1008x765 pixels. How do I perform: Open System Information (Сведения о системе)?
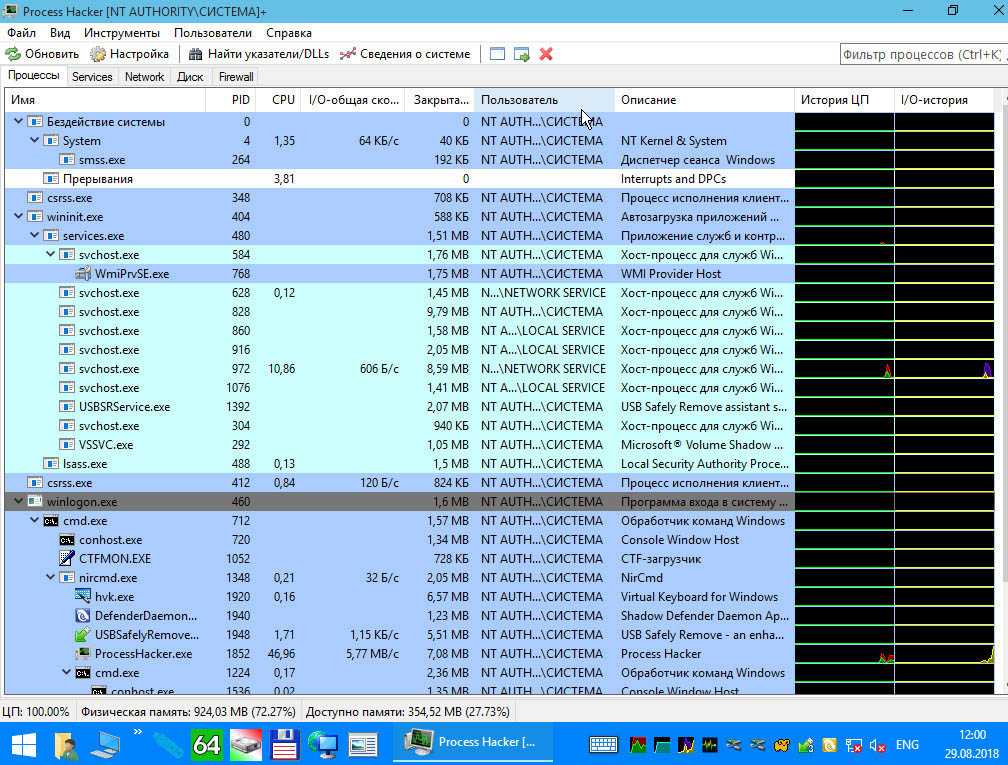[405, 54]
